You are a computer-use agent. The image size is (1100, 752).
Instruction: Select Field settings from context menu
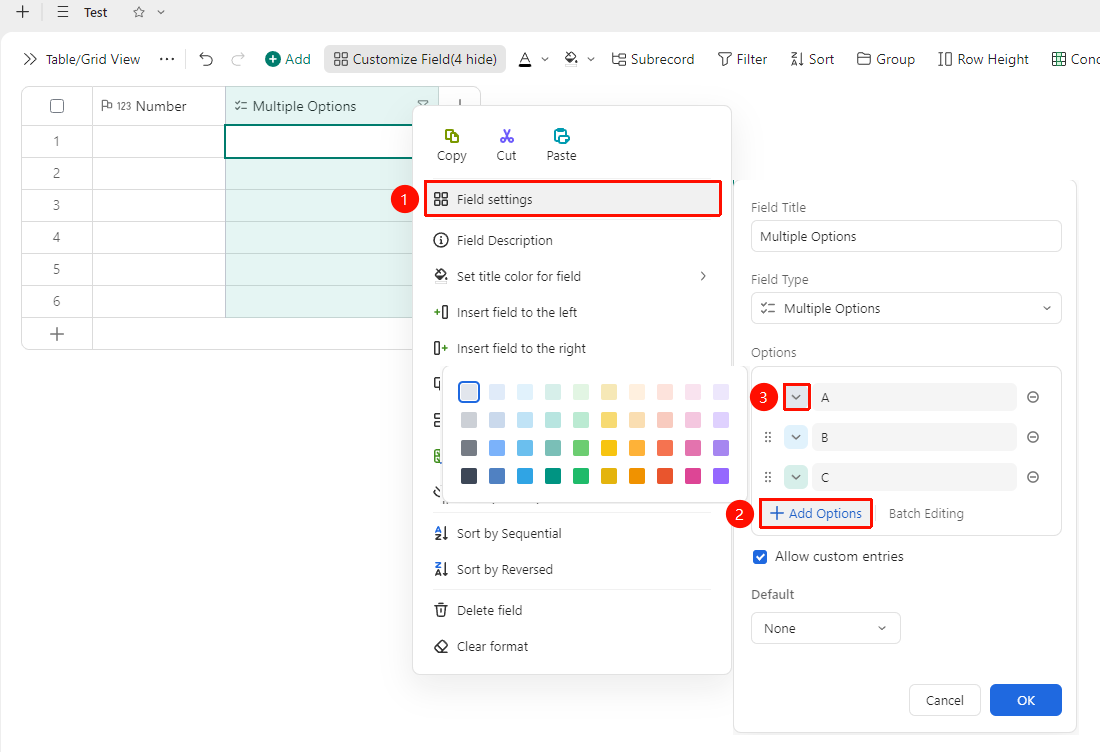pyautogui.click(x=572, y=199)
